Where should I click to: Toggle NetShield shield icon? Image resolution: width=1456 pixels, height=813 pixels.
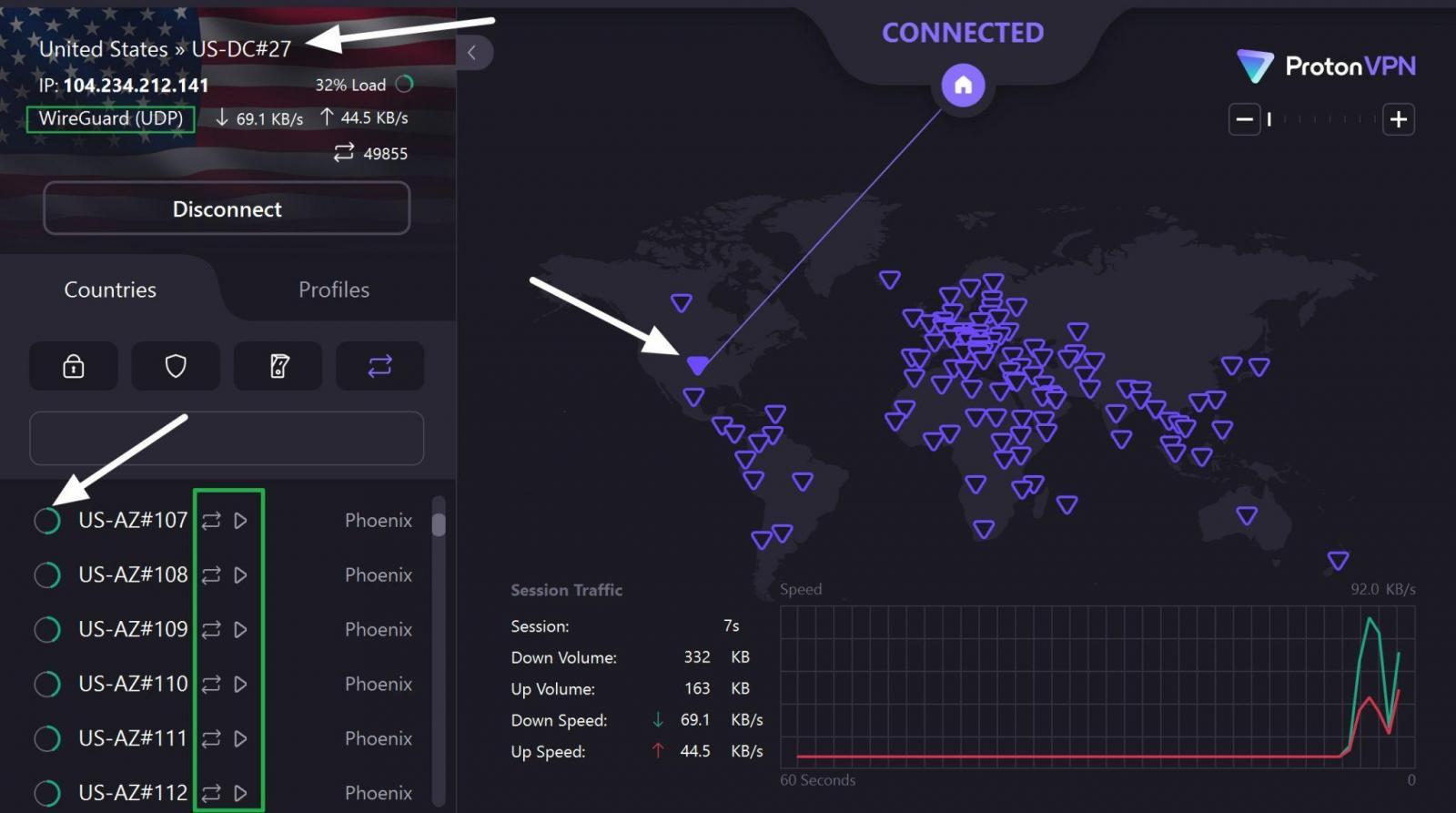pyautogui.click(x=176, y=366)
